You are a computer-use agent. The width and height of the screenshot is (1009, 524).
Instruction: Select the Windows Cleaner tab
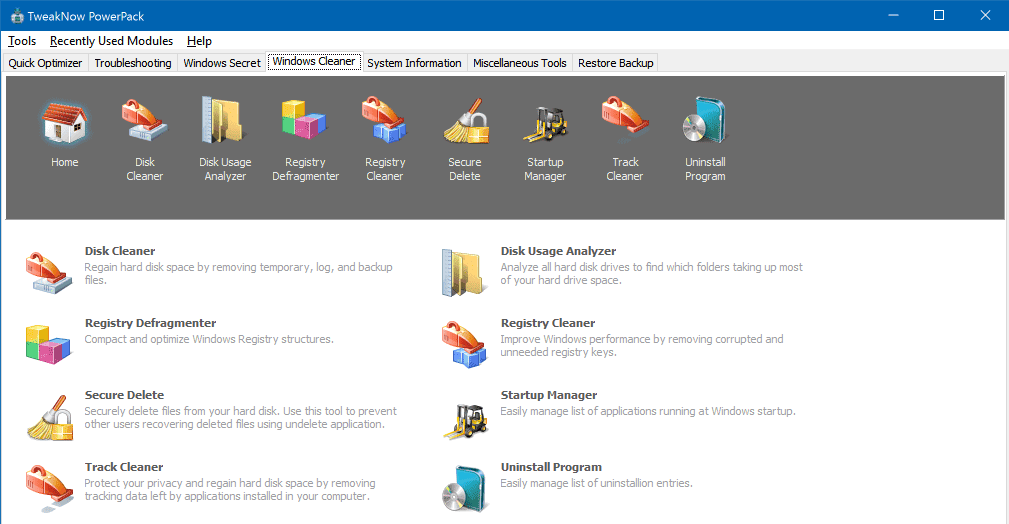click(314, 61)
